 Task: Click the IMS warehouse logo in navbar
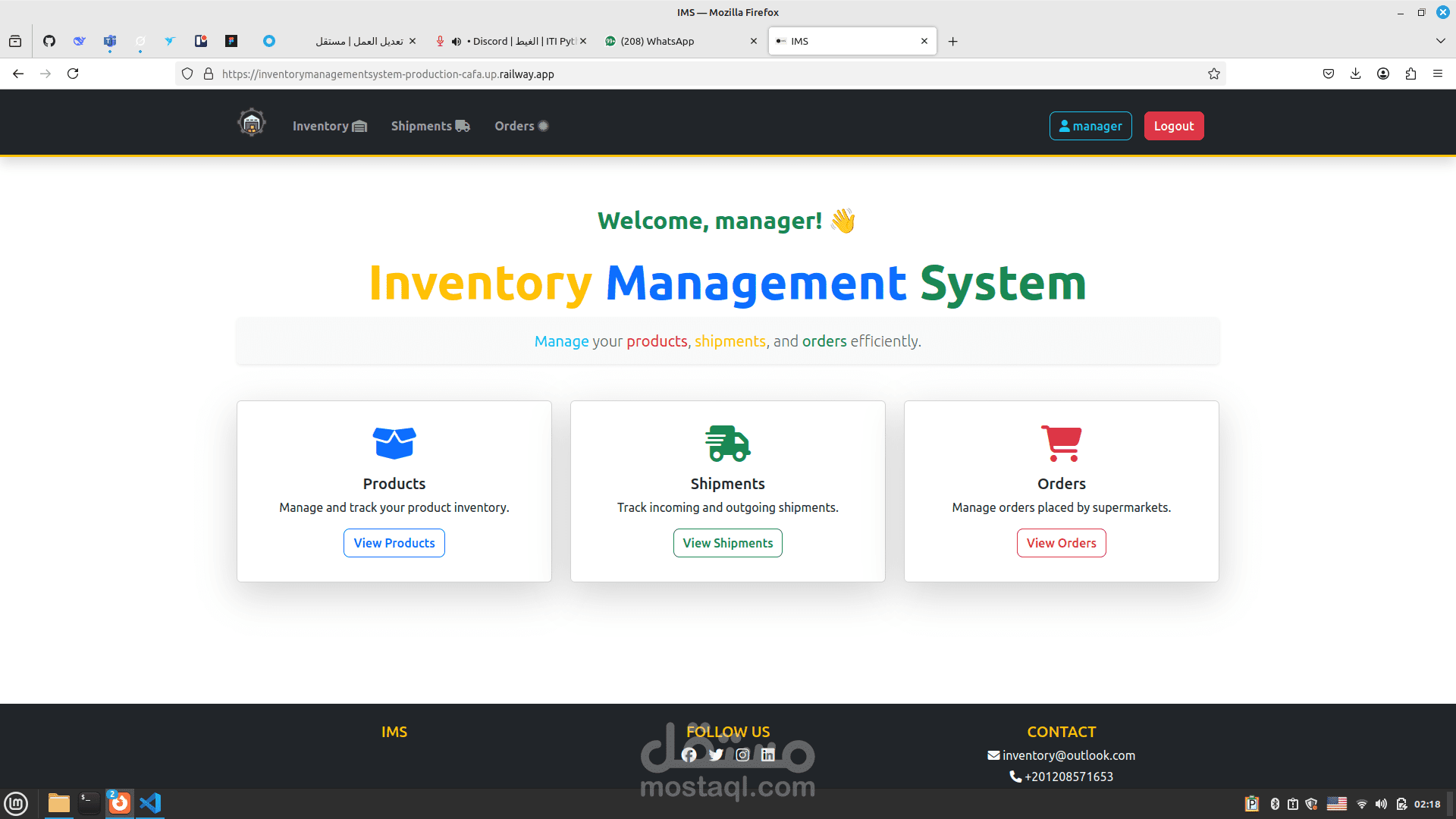(x=251, y=123)
